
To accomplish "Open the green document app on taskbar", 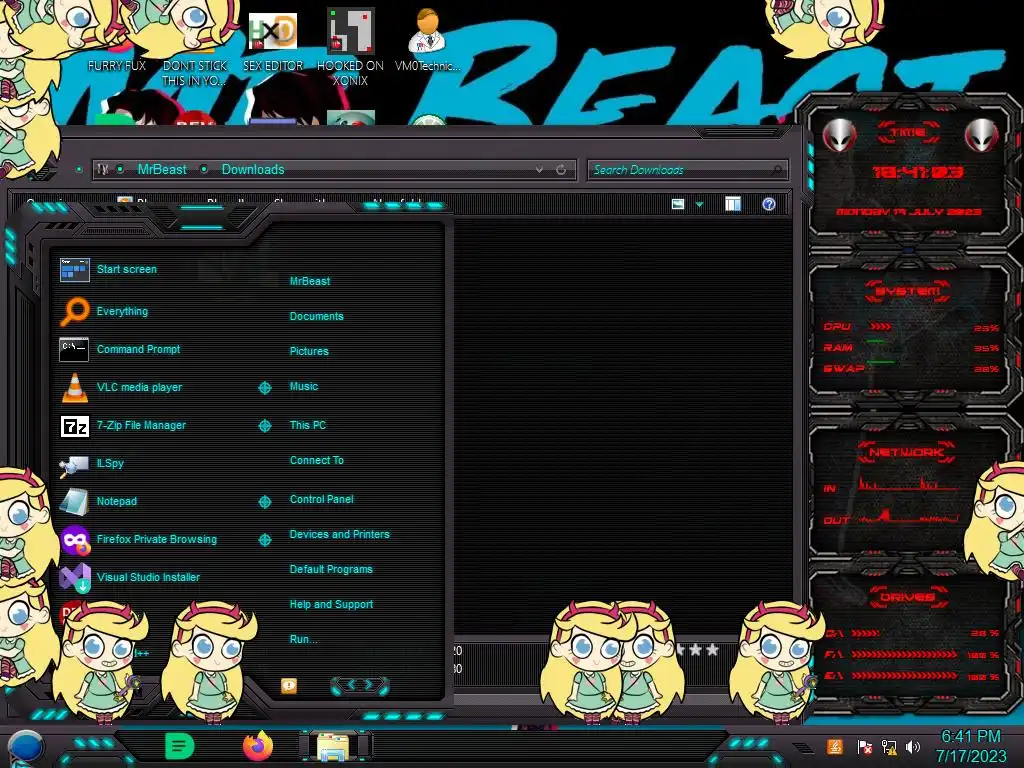I will coord(180,746).
